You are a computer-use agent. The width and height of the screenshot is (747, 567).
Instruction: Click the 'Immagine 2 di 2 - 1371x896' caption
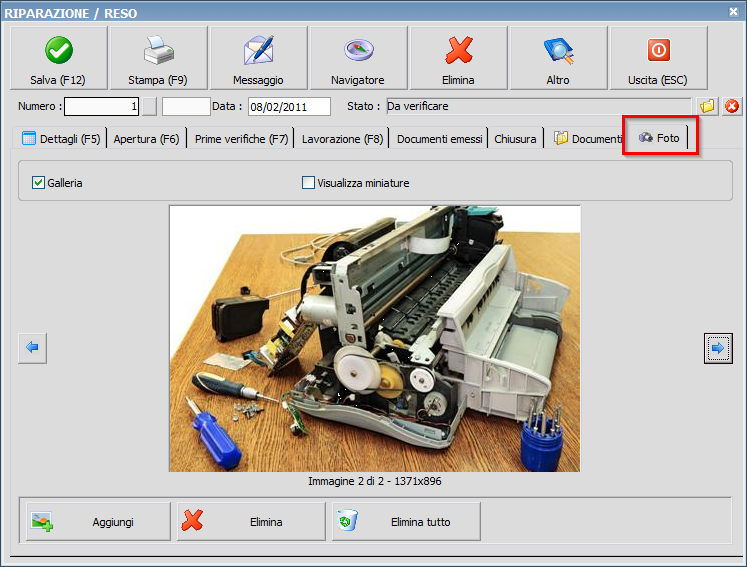point(375,481)
